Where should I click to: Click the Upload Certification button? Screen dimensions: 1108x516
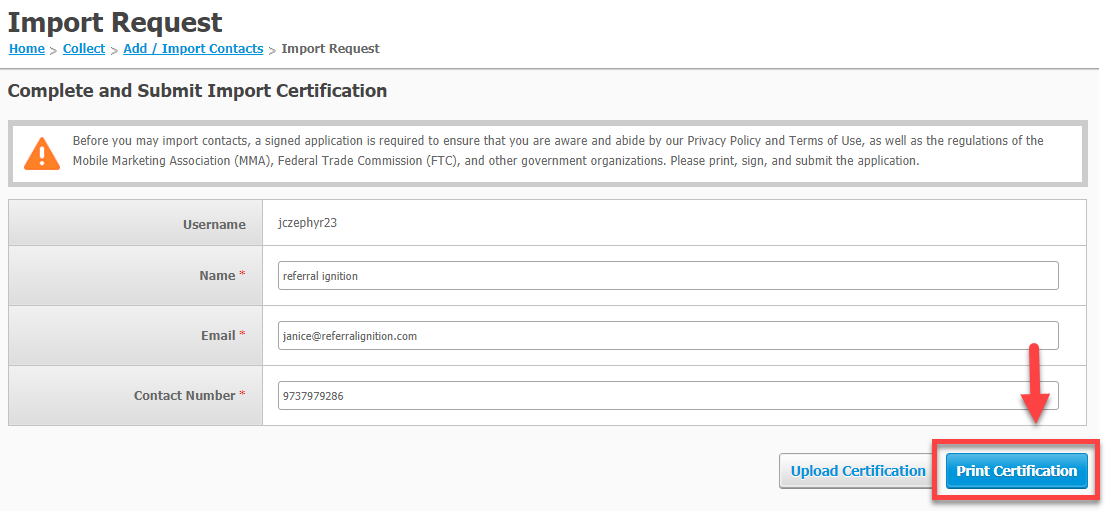[x=858, y=471]
